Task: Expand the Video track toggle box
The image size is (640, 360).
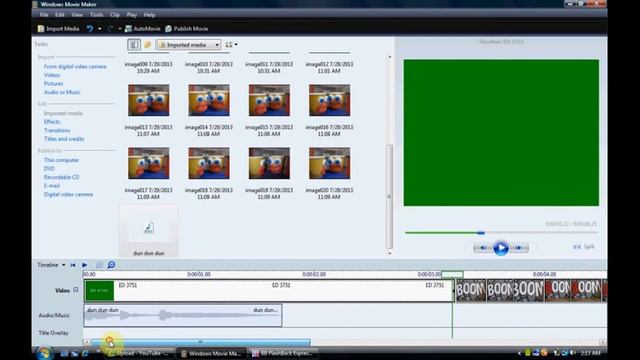Action: tap(76, 290)
